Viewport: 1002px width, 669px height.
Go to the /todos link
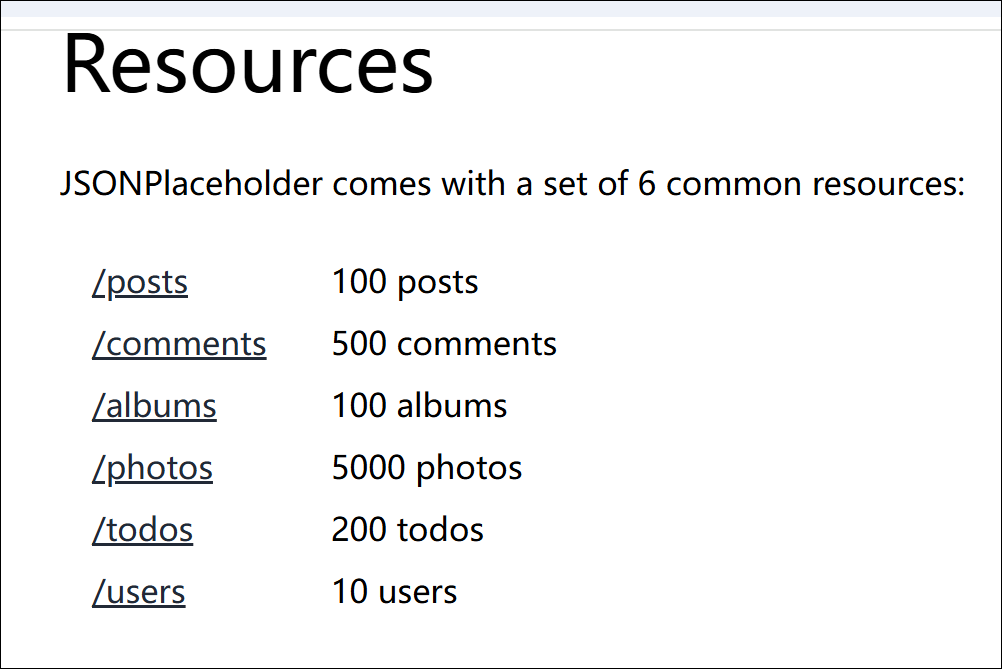(x=143, y=530)
